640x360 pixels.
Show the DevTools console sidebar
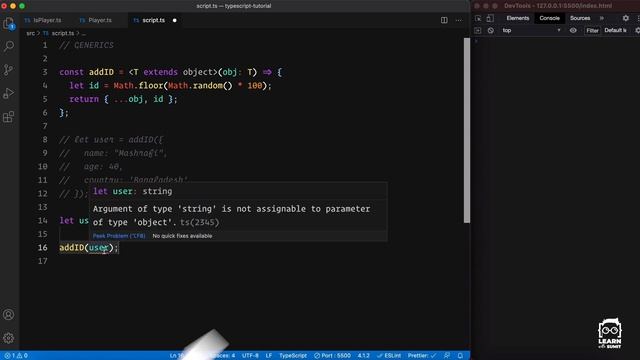tap(478, 31)
